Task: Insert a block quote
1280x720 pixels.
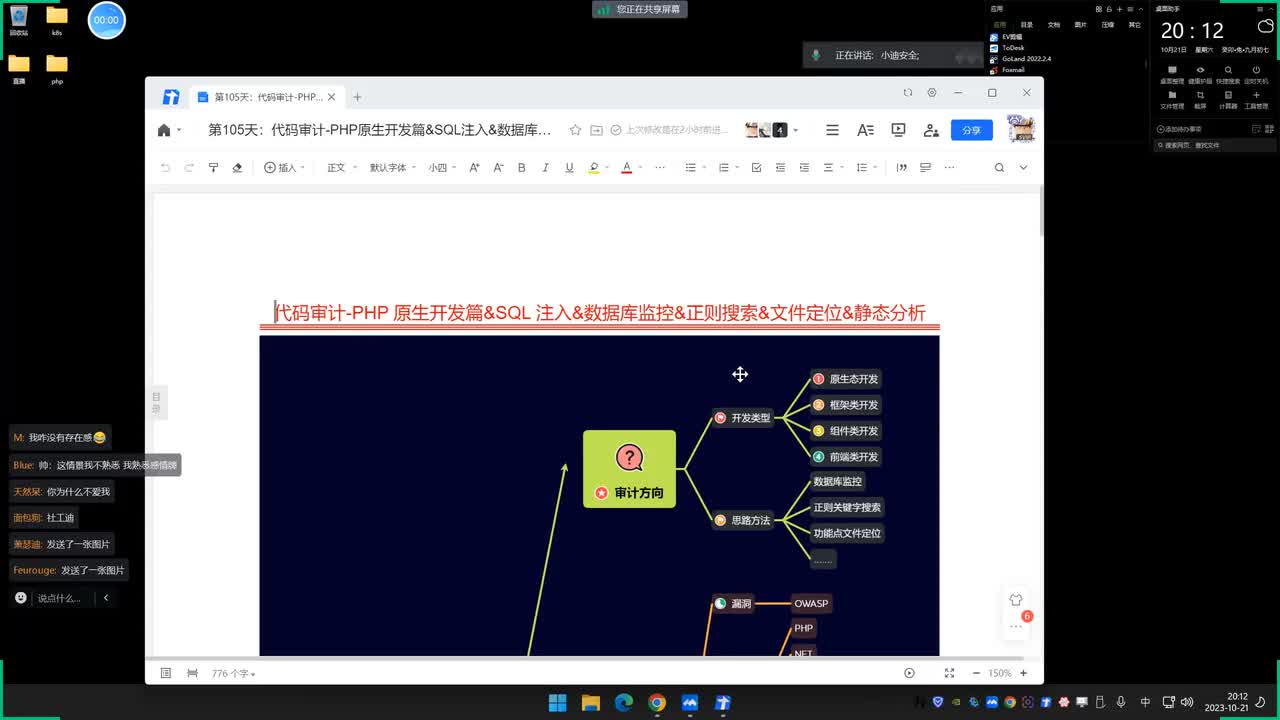Action: [901, 168]
